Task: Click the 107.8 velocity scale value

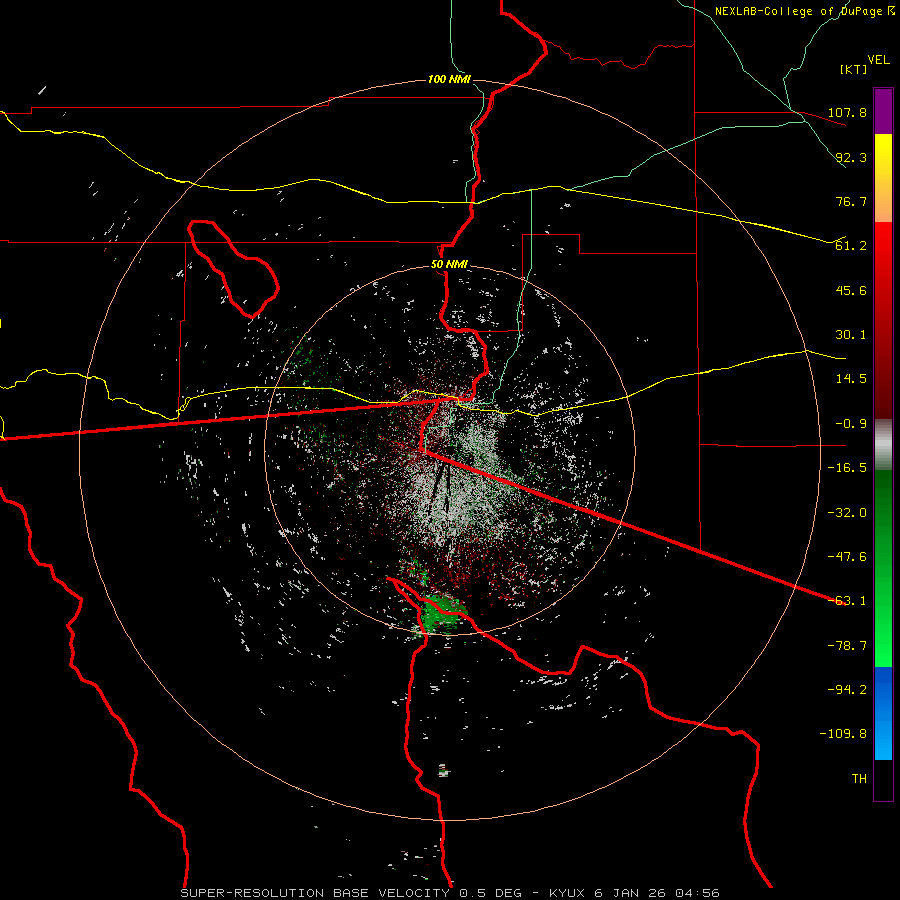Action: pyautogui.click(x=847, y=112)
